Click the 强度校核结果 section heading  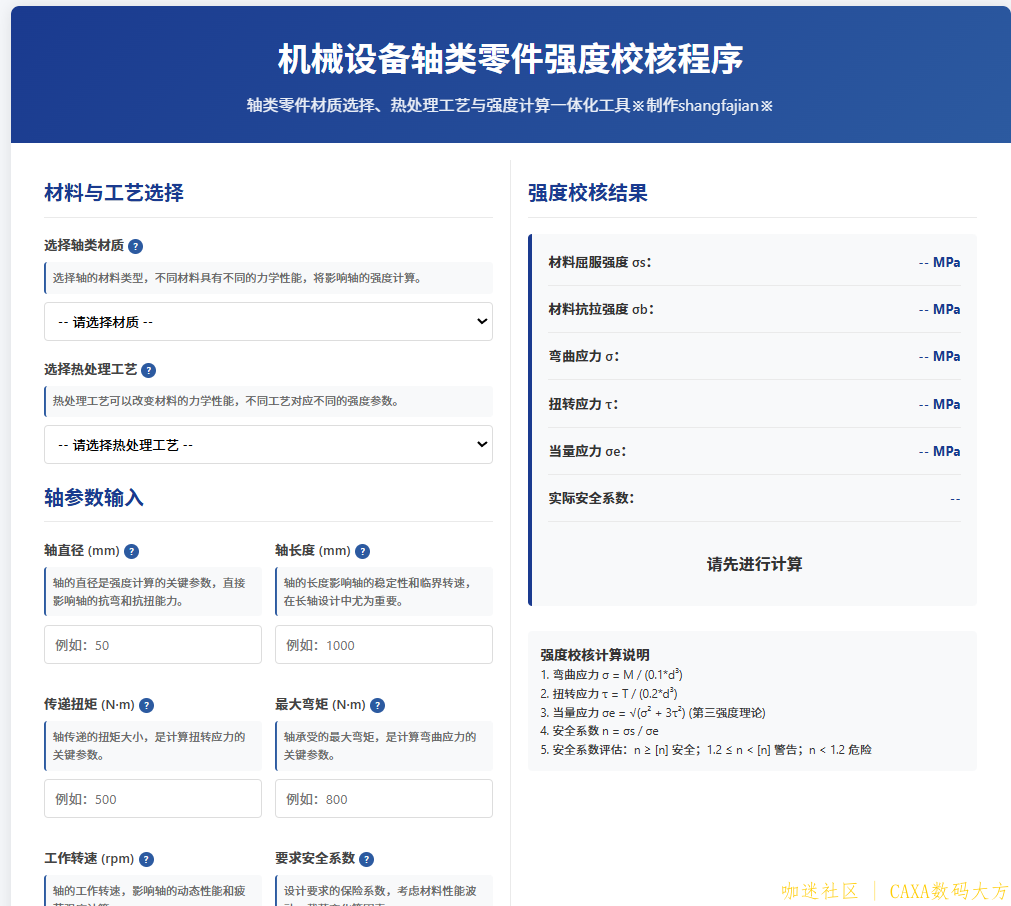click(x=588, y=193)
